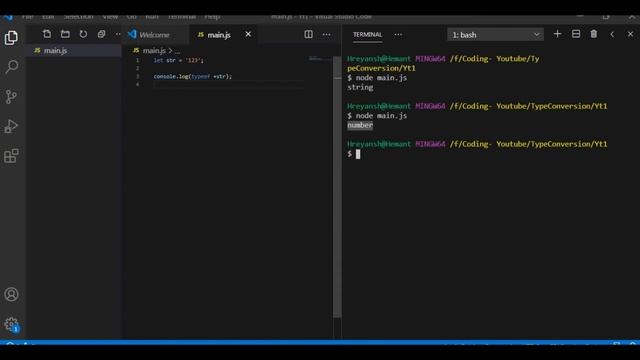The height and width of the screenshot is (360, 640).
Task: Open editor more actions ellipsis
Action: click(x=327, y=35)
